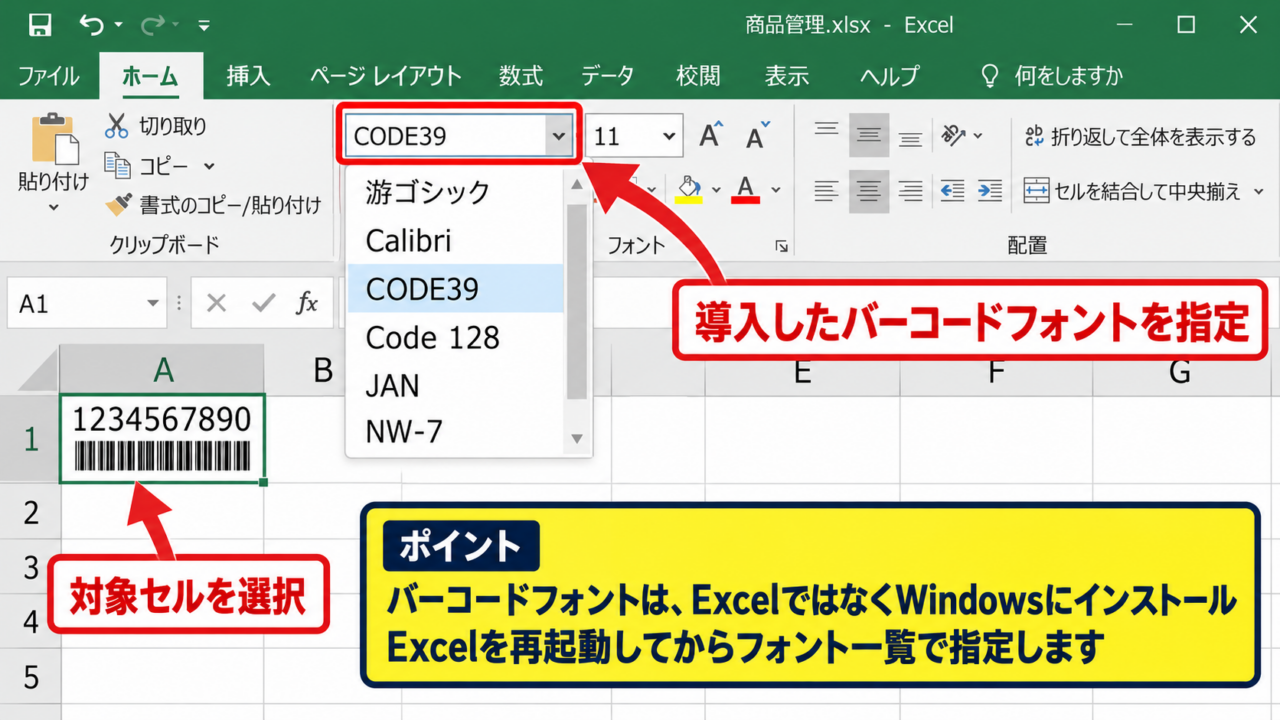The height and width of the screenshot is (720, 1280).
Task: Click the Undo arrow icon
Action: [x=91, y=24]
